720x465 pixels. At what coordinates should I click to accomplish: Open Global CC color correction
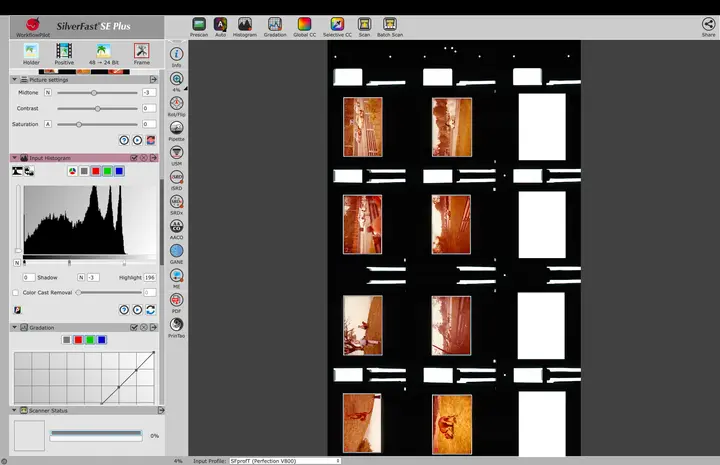pos(304,27)
